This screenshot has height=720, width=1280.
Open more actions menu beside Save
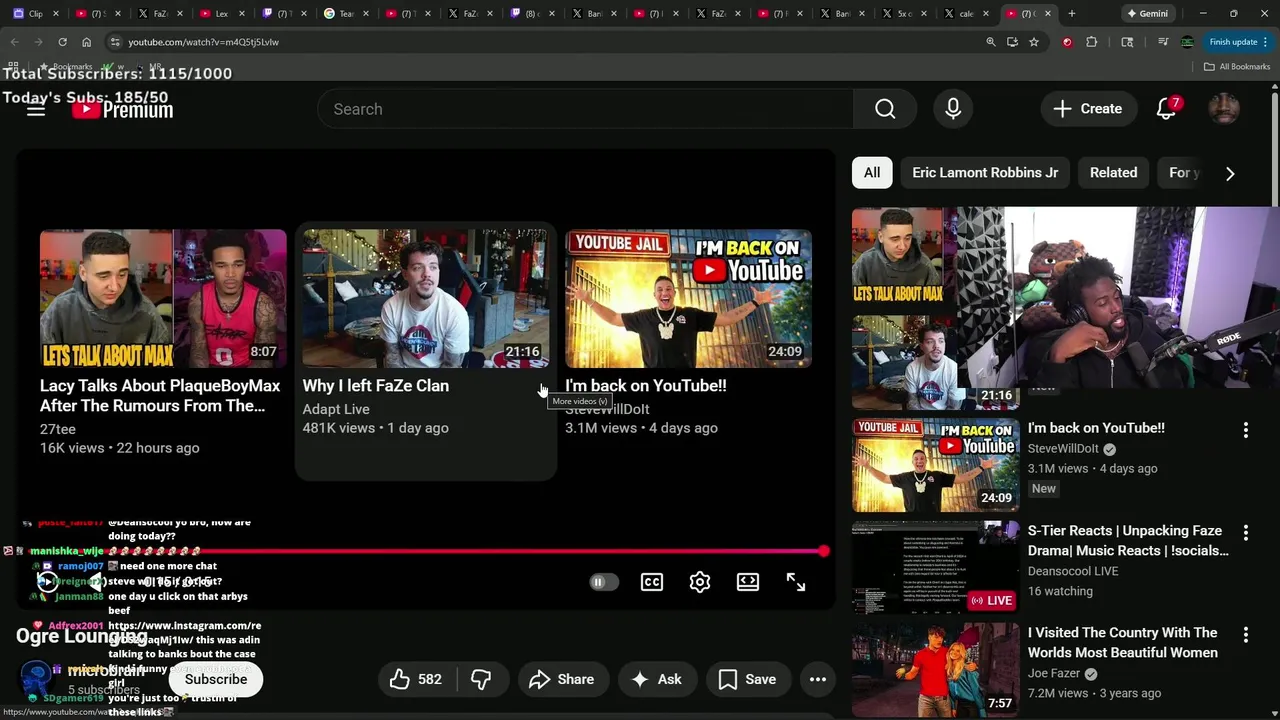pos(818,679)
